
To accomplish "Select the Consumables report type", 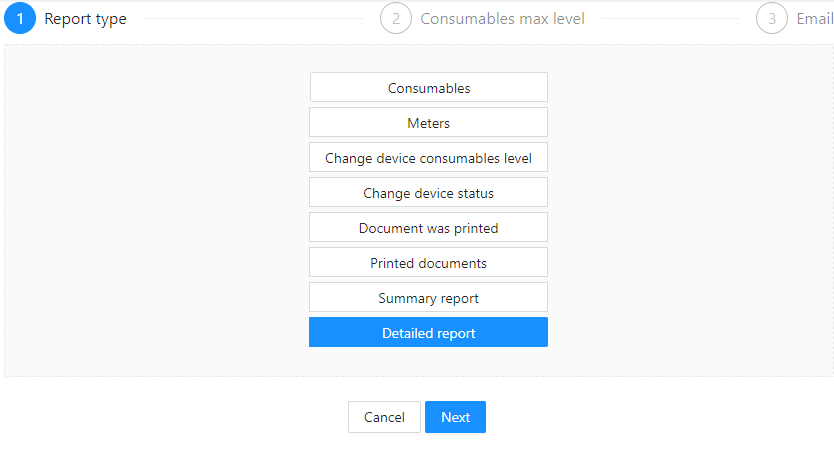I will (429, 87).
